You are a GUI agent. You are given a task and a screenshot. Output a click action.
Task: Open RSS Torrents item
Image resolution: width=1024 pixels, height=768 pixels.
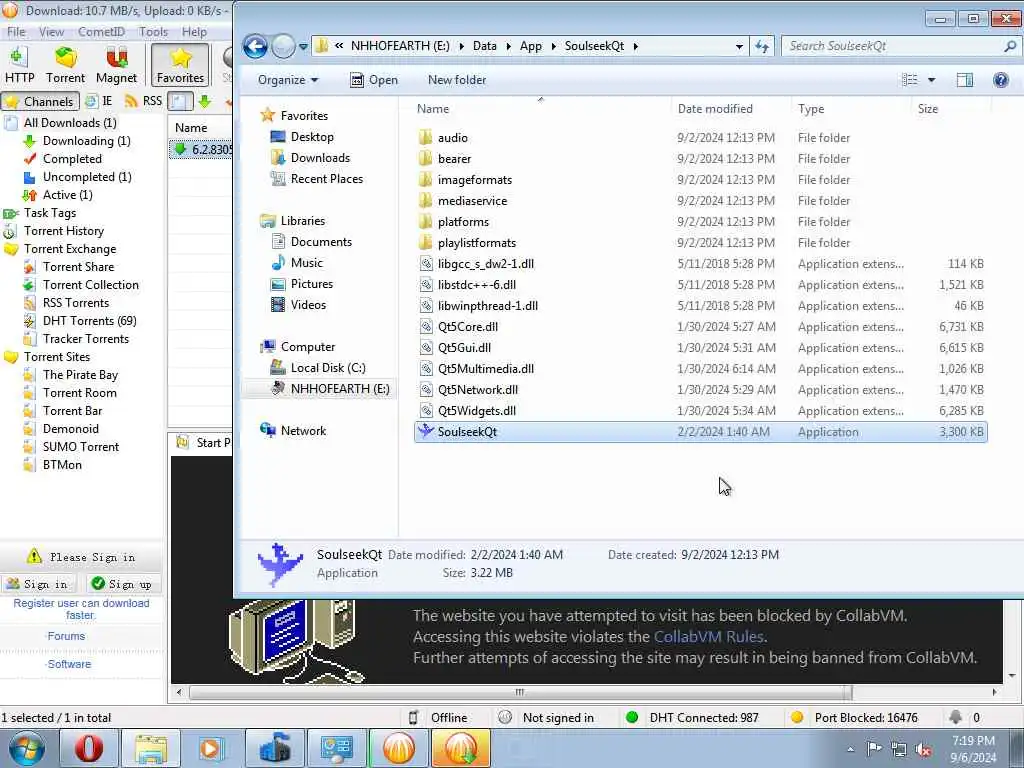(x=76, y=302)
